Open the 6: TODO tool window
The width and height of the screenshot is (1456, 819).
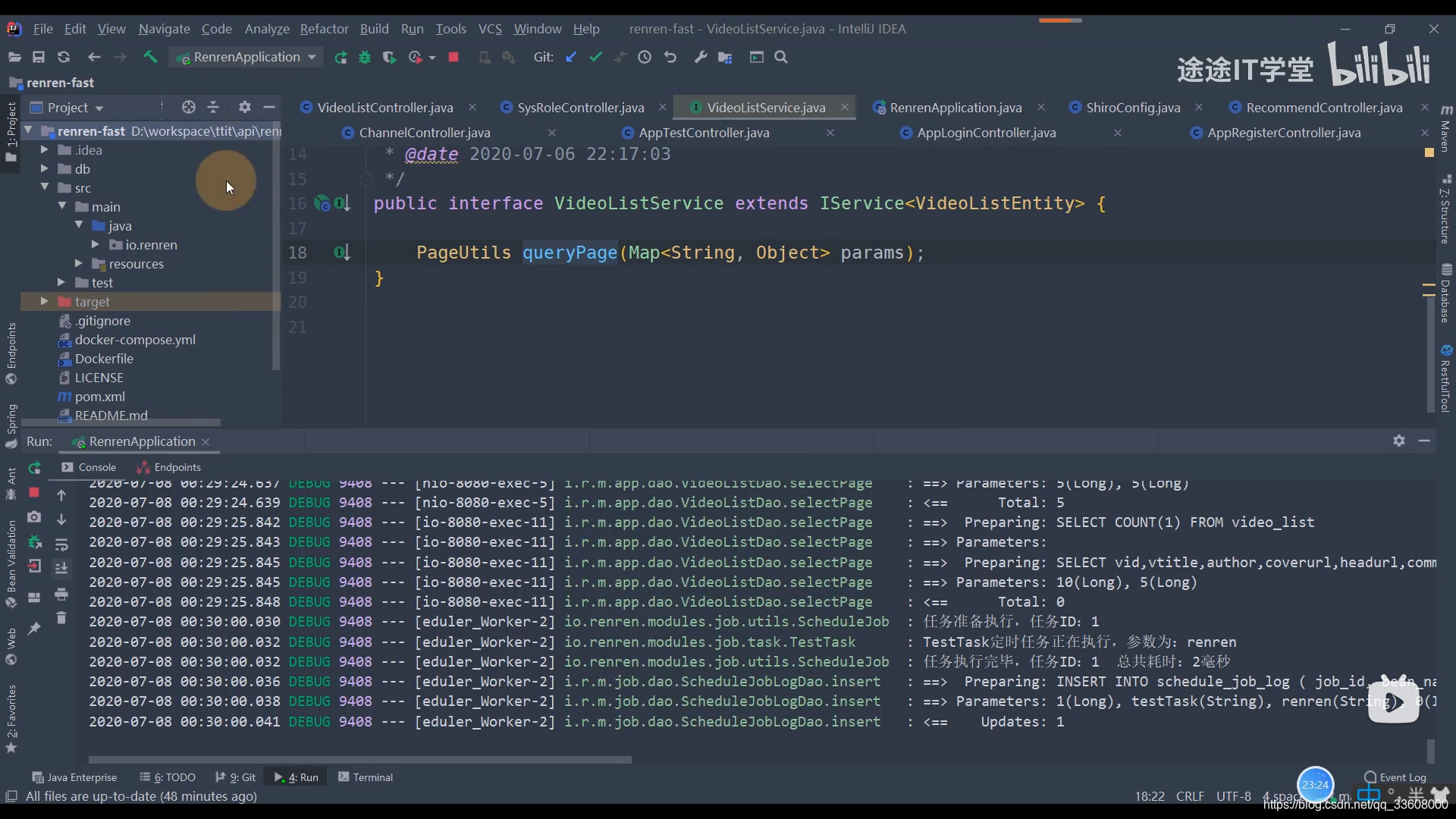[x=167, y=777]
